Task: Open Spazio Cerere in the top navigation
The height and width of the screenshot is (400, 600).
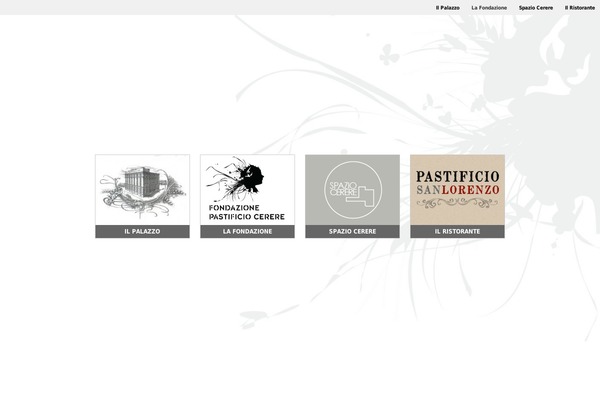Action: 536,8
